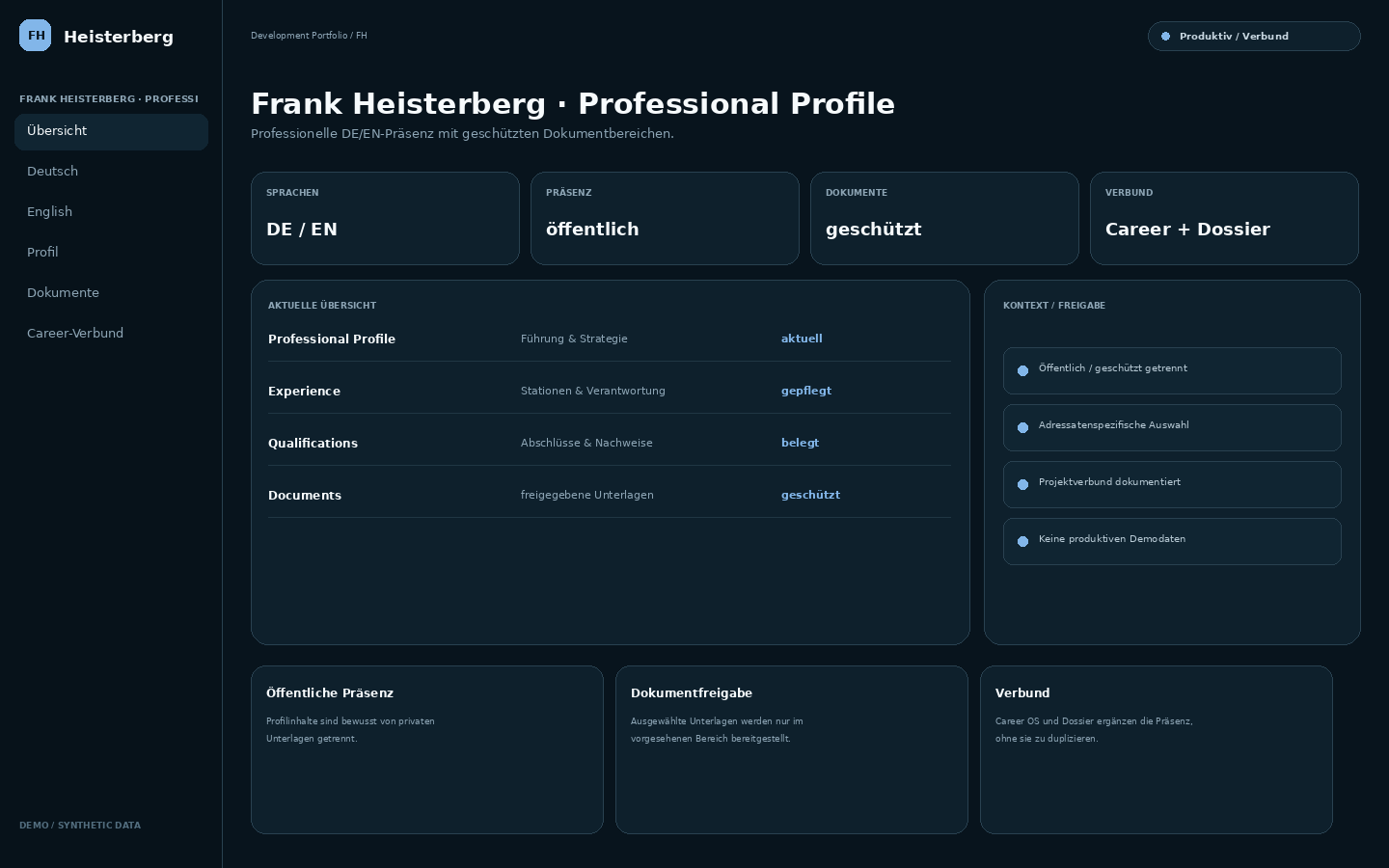The height and width of the screenshot is (868, 1389).
Task: Click the Documents row title
Action: pos(305,496)
